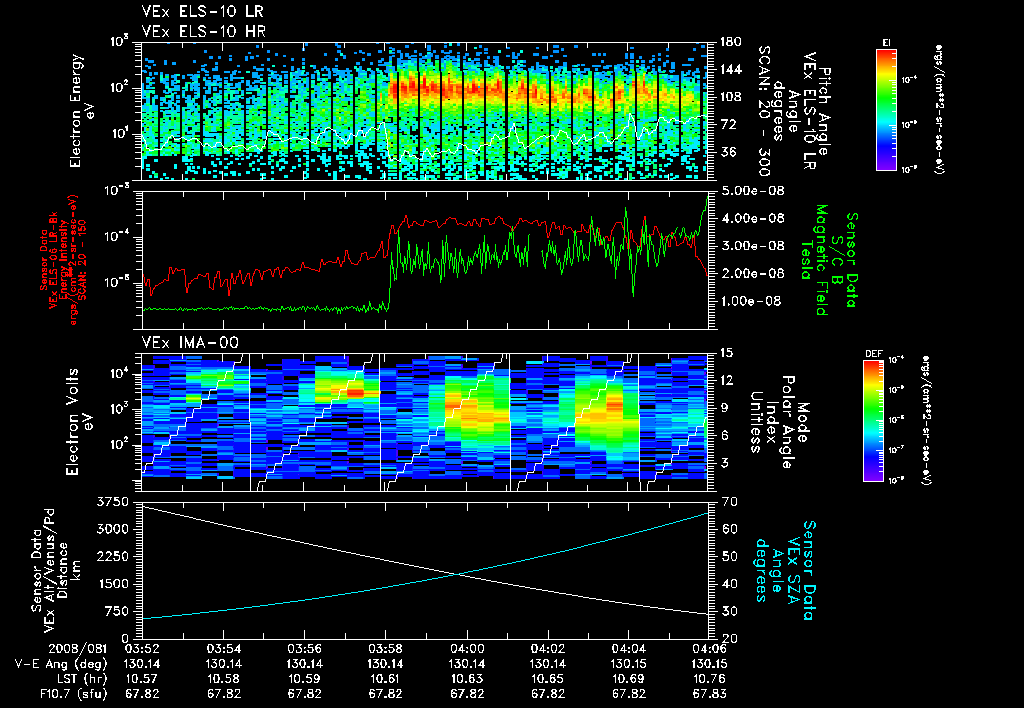The width and height of the screenshot is (1024, 708).
Task: Click the F10.7 value 67.83
Action: click(709, 694)
